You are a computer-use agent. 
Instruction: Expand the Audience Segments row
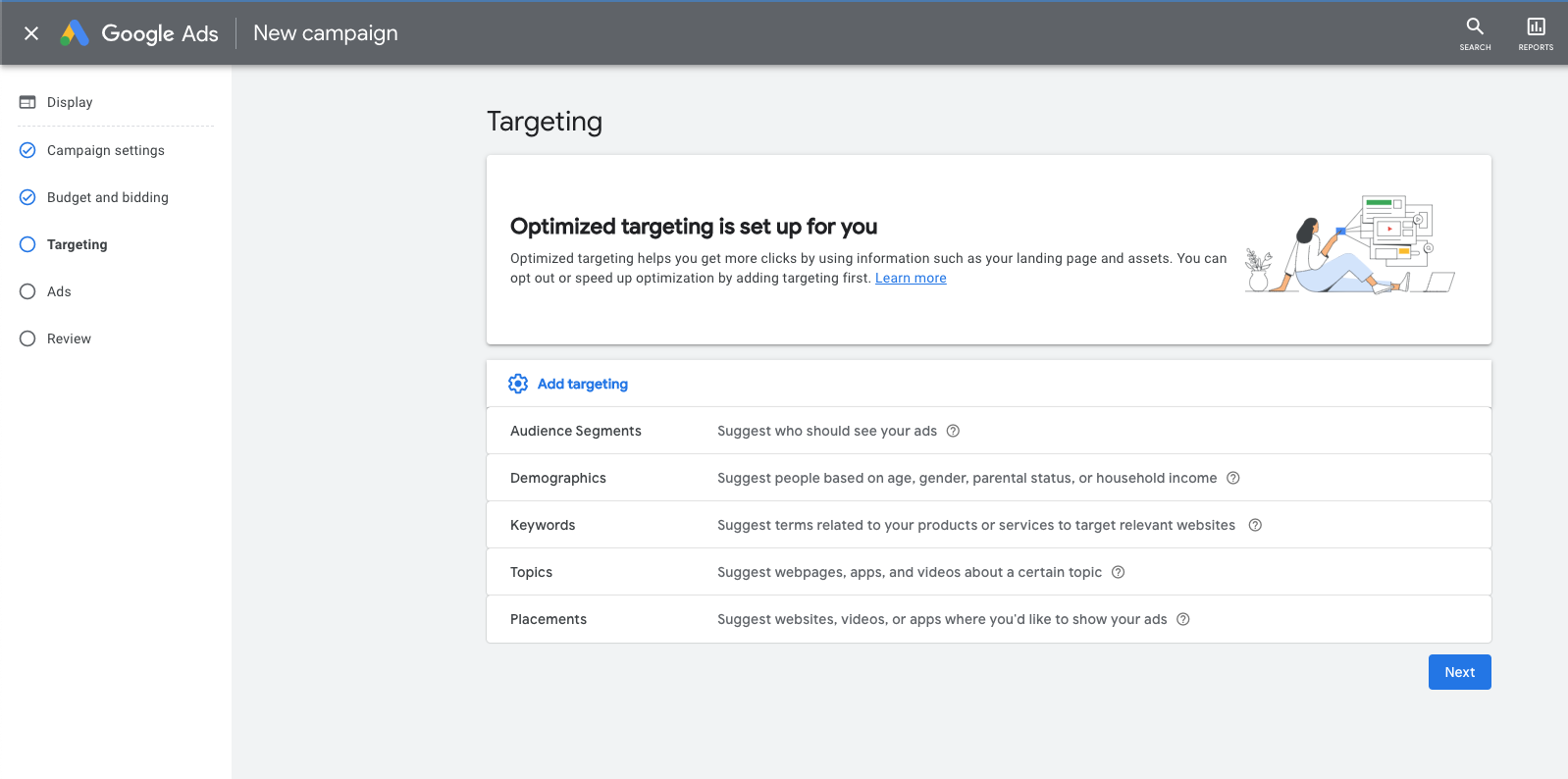pos(576,431)
